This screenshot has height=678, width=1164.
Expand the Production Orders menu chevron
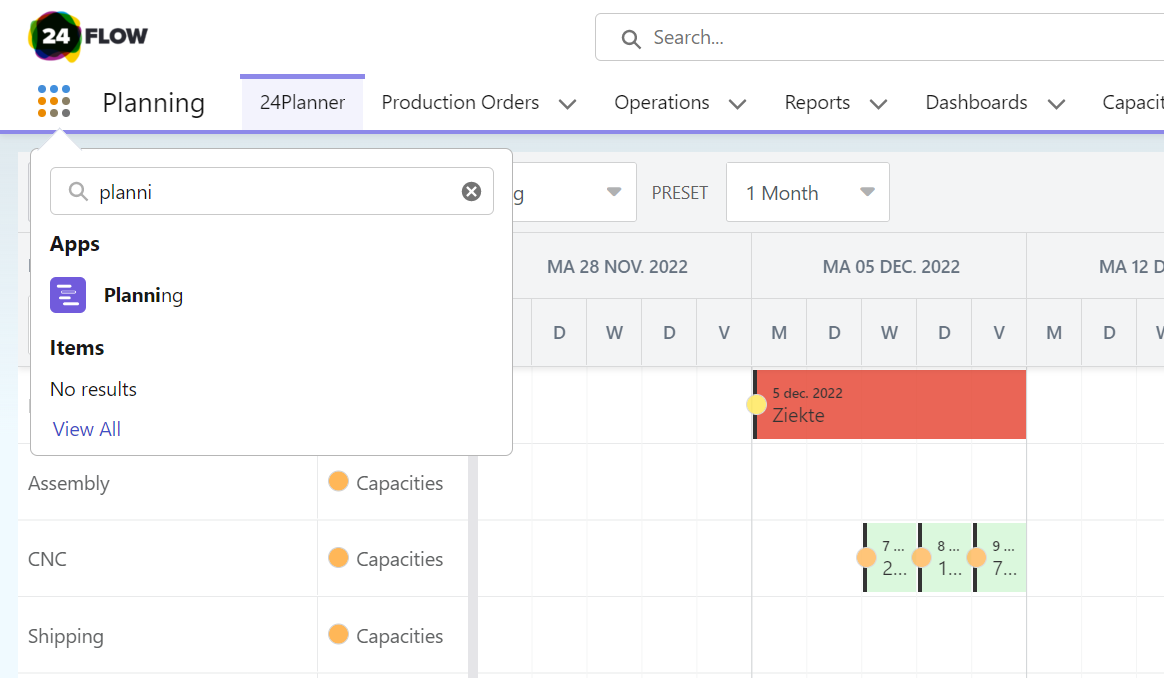tap(567, 104)
